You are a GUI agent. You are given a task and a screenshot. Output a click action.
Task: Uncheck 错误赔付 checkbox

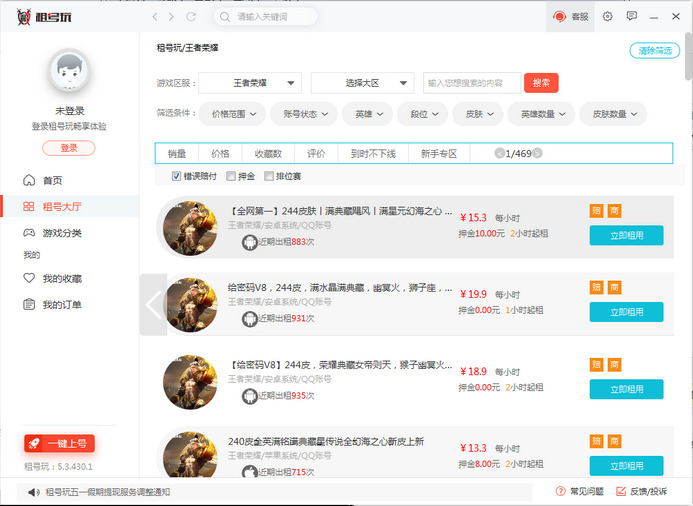coord(176,176)
